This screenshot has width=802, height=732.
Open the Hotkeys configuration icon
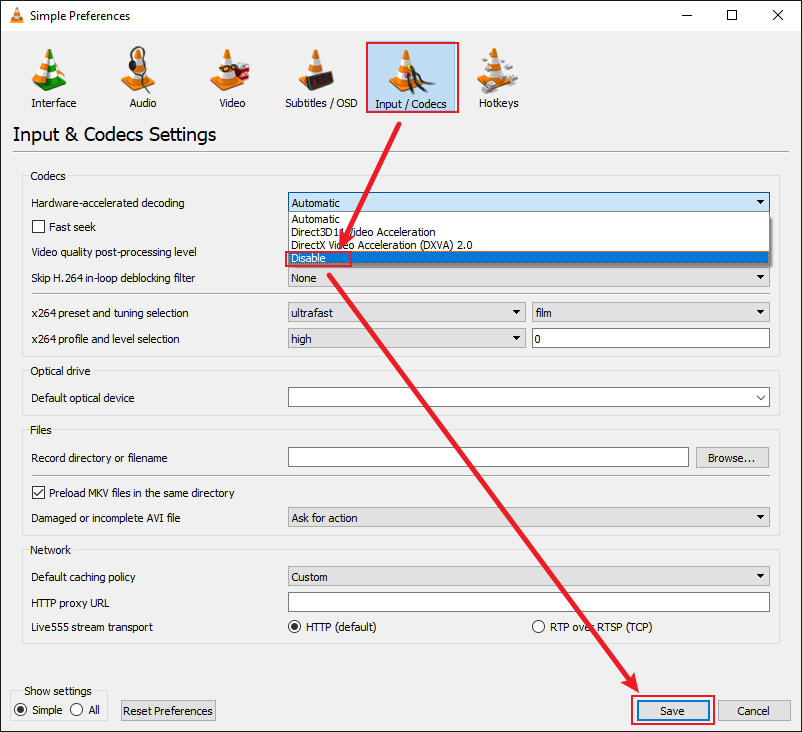pos(497,75)
